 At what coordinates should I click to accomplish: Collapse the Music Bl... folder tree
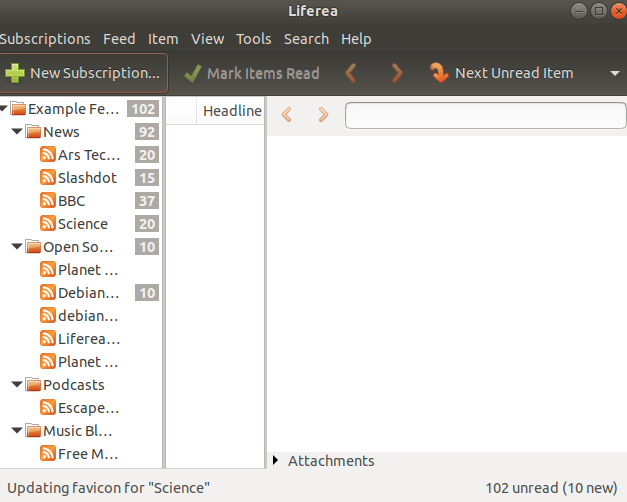click(17, 430)
